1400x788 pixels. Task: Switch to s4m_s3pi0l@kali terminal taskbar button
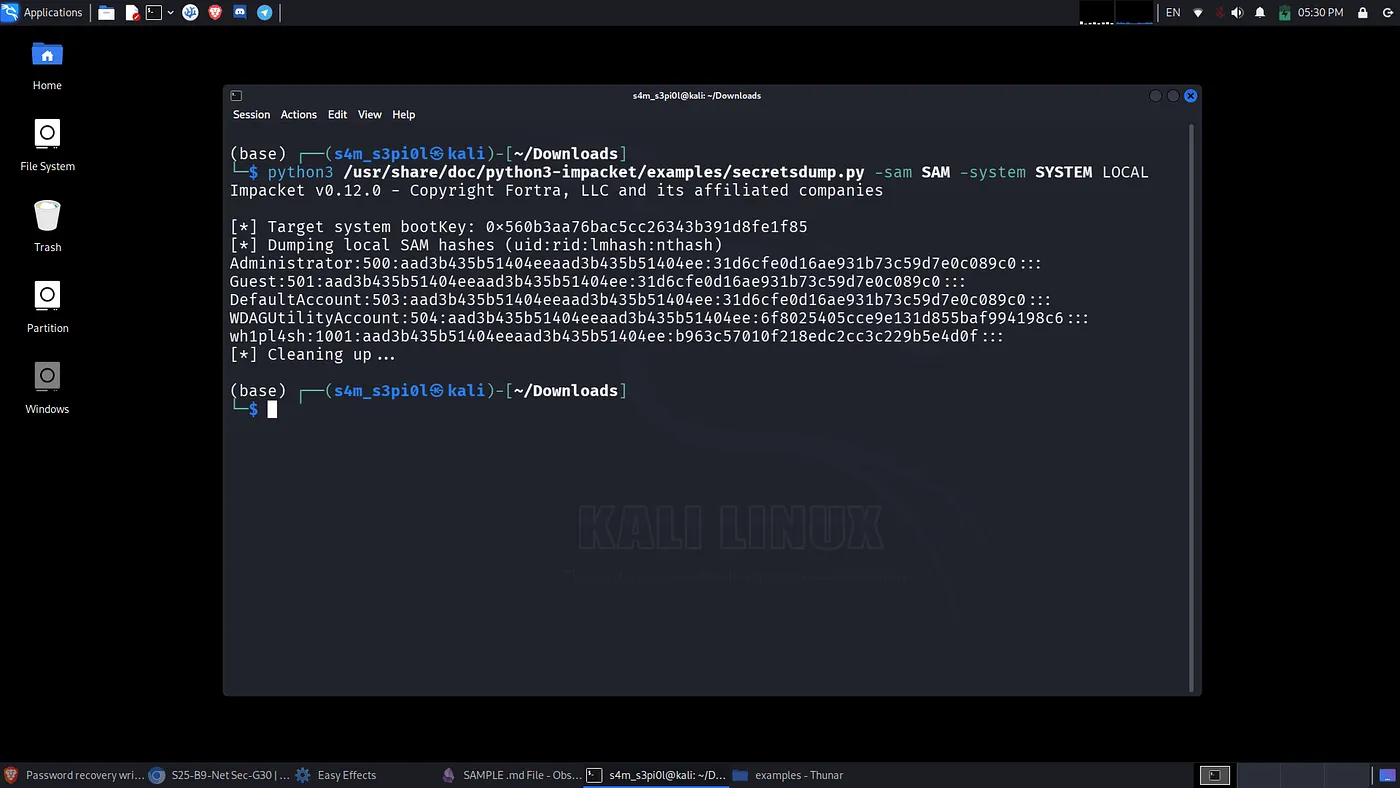658,775
